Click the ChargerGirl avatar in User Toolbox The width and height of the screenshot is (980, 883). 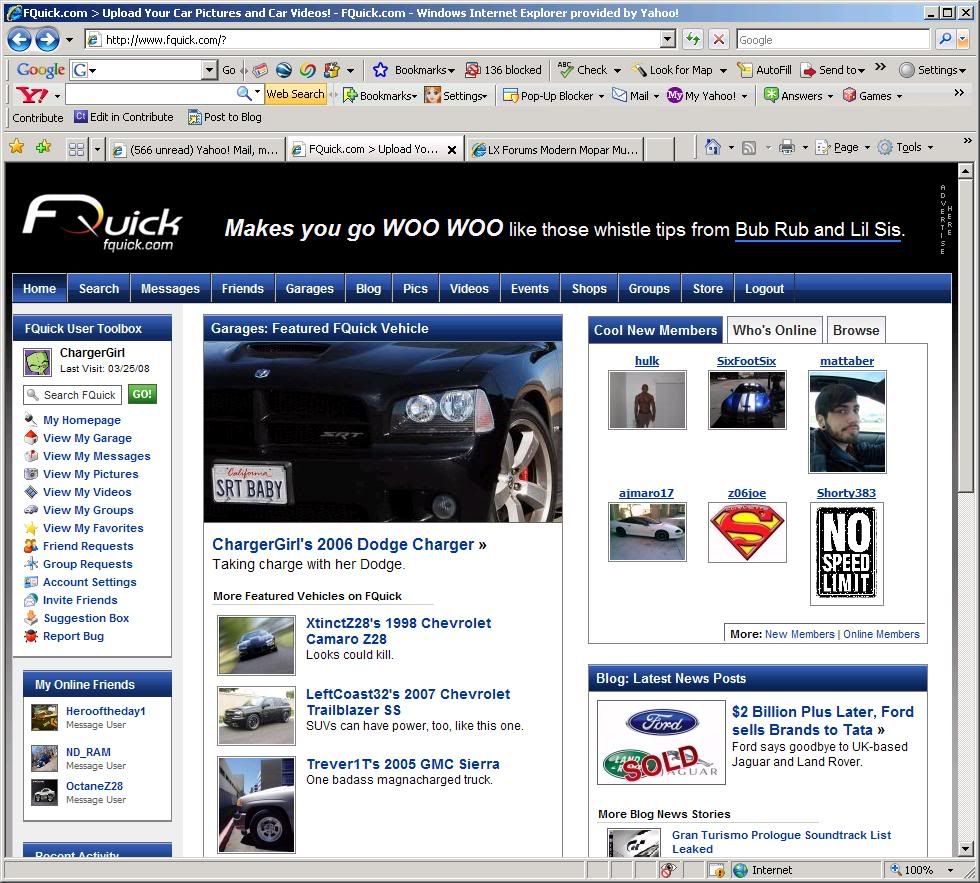tap(38, 362)
